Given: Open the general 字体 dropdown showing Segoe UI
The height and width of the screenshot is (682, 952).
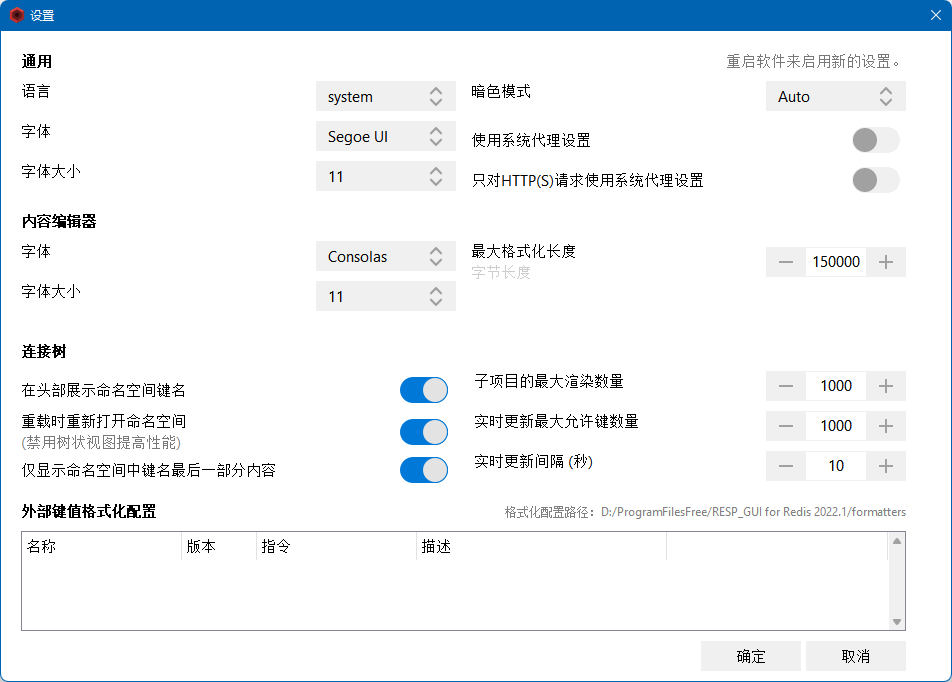Looking at the screenshot, I should 386,136.
